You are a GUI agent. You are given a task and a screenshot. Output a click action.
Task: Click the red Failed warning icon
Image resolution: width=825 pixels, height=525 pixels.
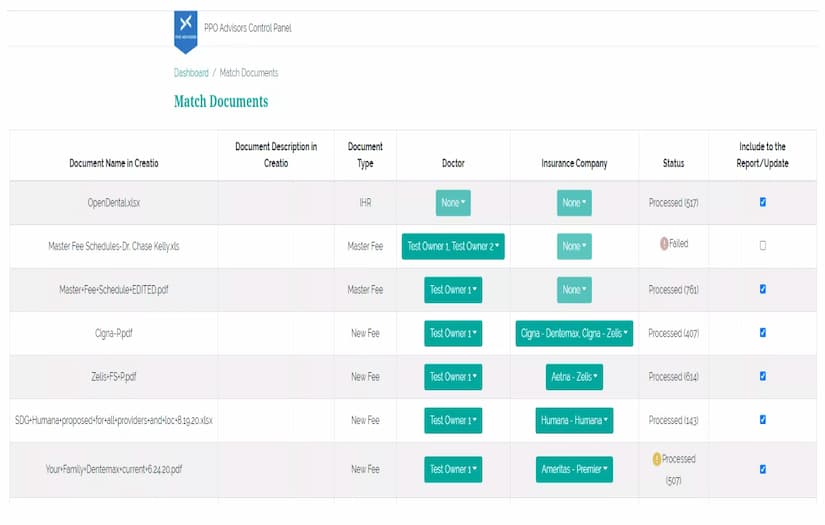(664, 244)
